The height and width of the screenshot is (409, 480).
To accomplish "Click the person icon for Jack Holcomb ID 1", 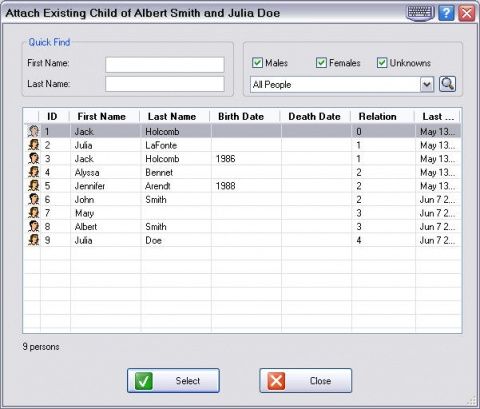I will [34, 131].
